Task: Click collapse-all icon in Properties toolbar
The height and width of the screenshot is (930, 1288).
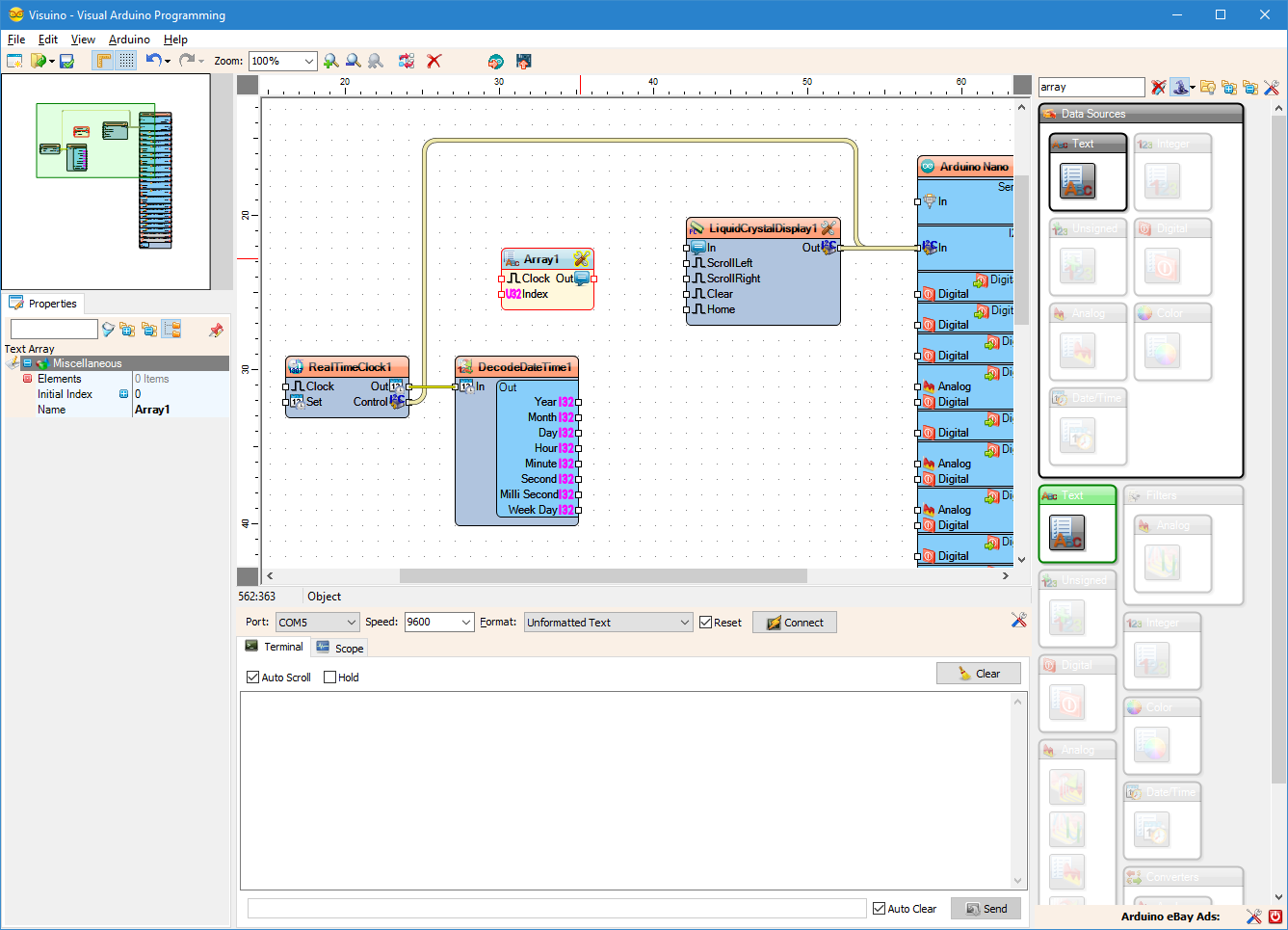Action: coord(149,330)
